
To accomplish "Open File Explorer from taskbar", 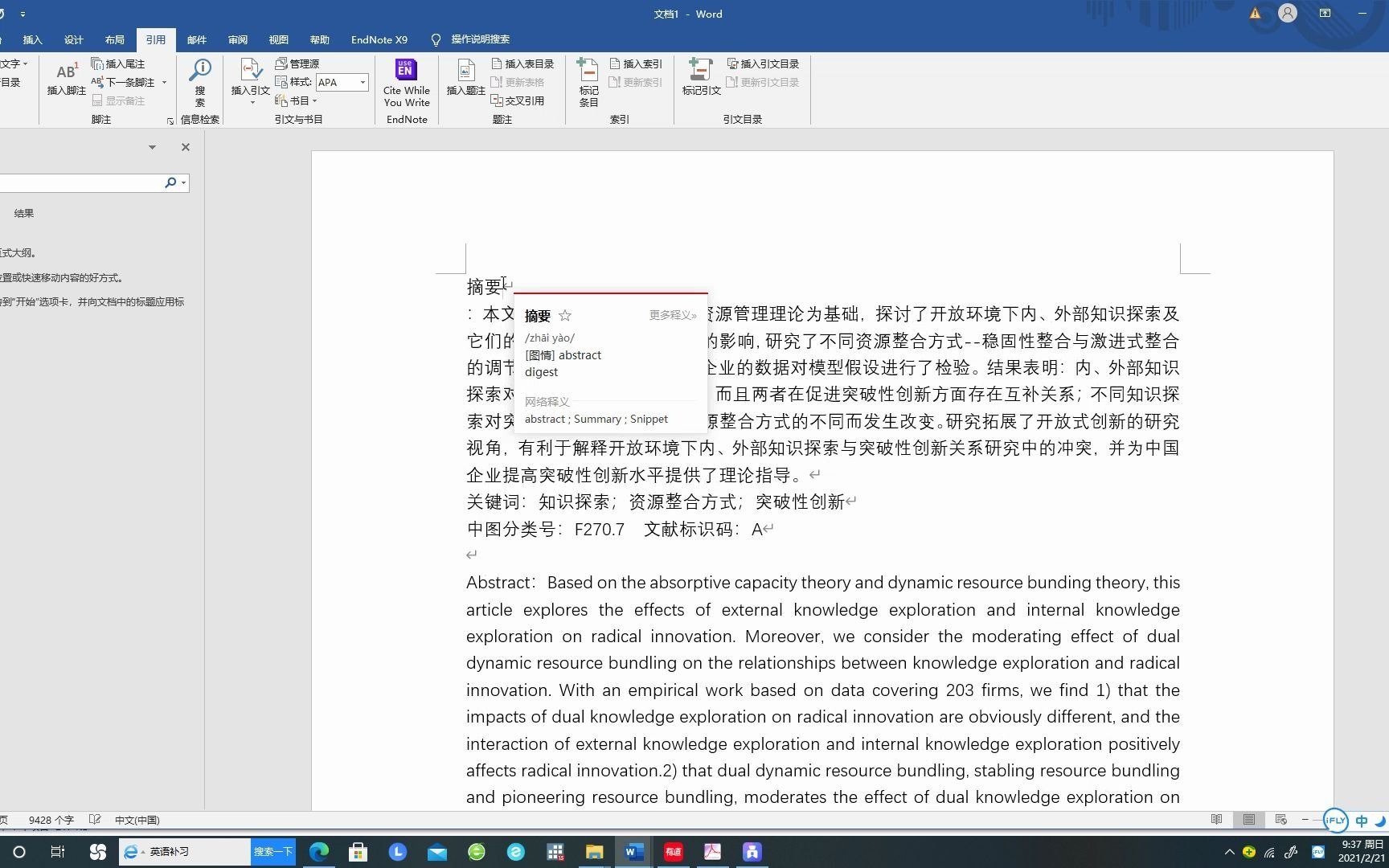I will (x=594, y=852).
